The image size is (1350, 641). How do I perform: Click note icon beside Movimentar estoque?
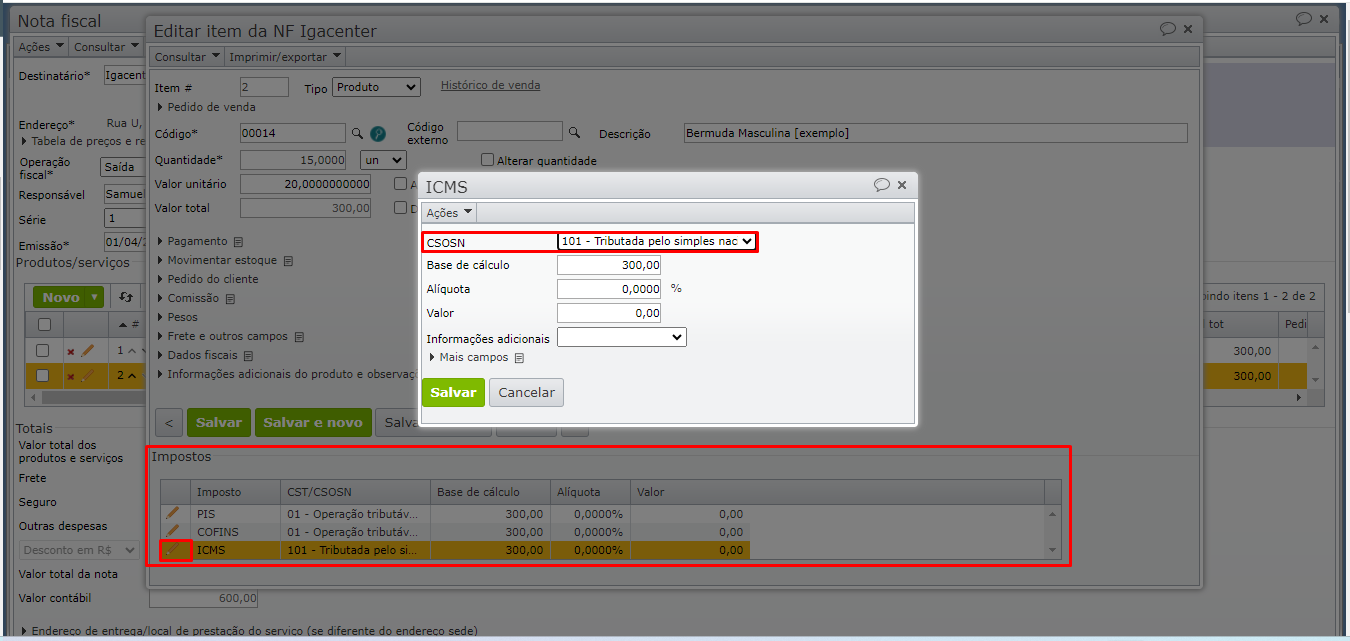coord(288,261)
